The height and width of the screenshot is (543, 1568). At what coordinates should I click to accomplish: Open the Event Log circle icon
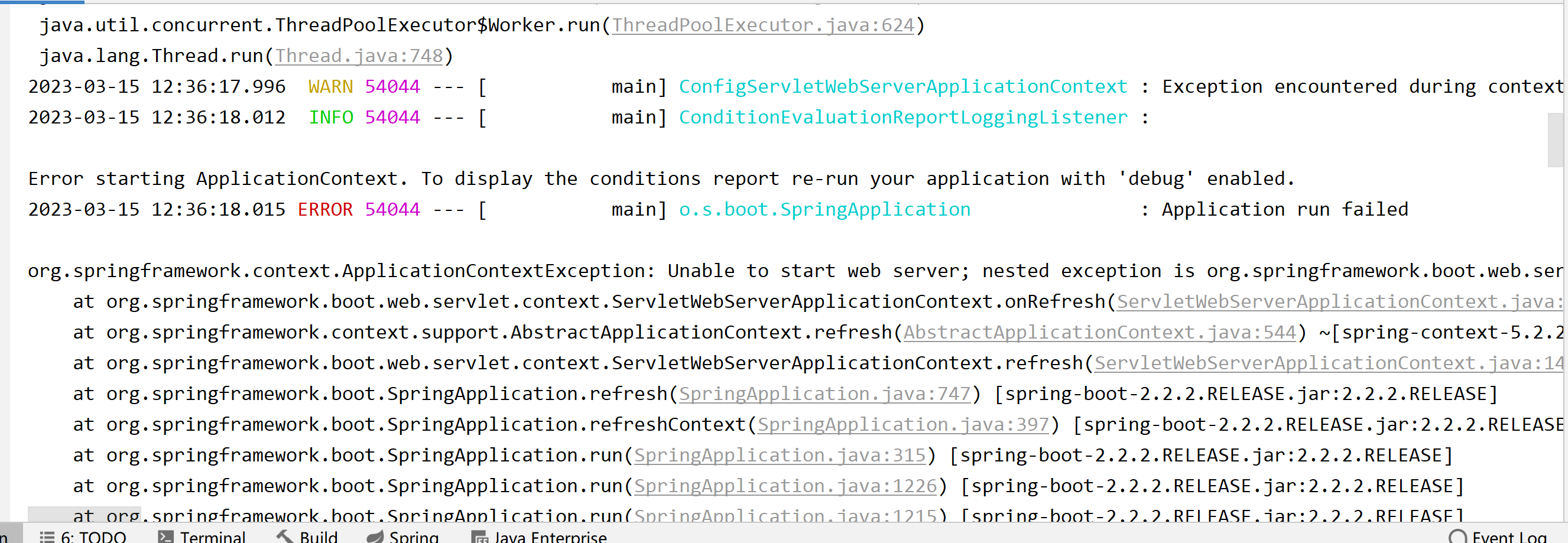[x=1459, y=537]
